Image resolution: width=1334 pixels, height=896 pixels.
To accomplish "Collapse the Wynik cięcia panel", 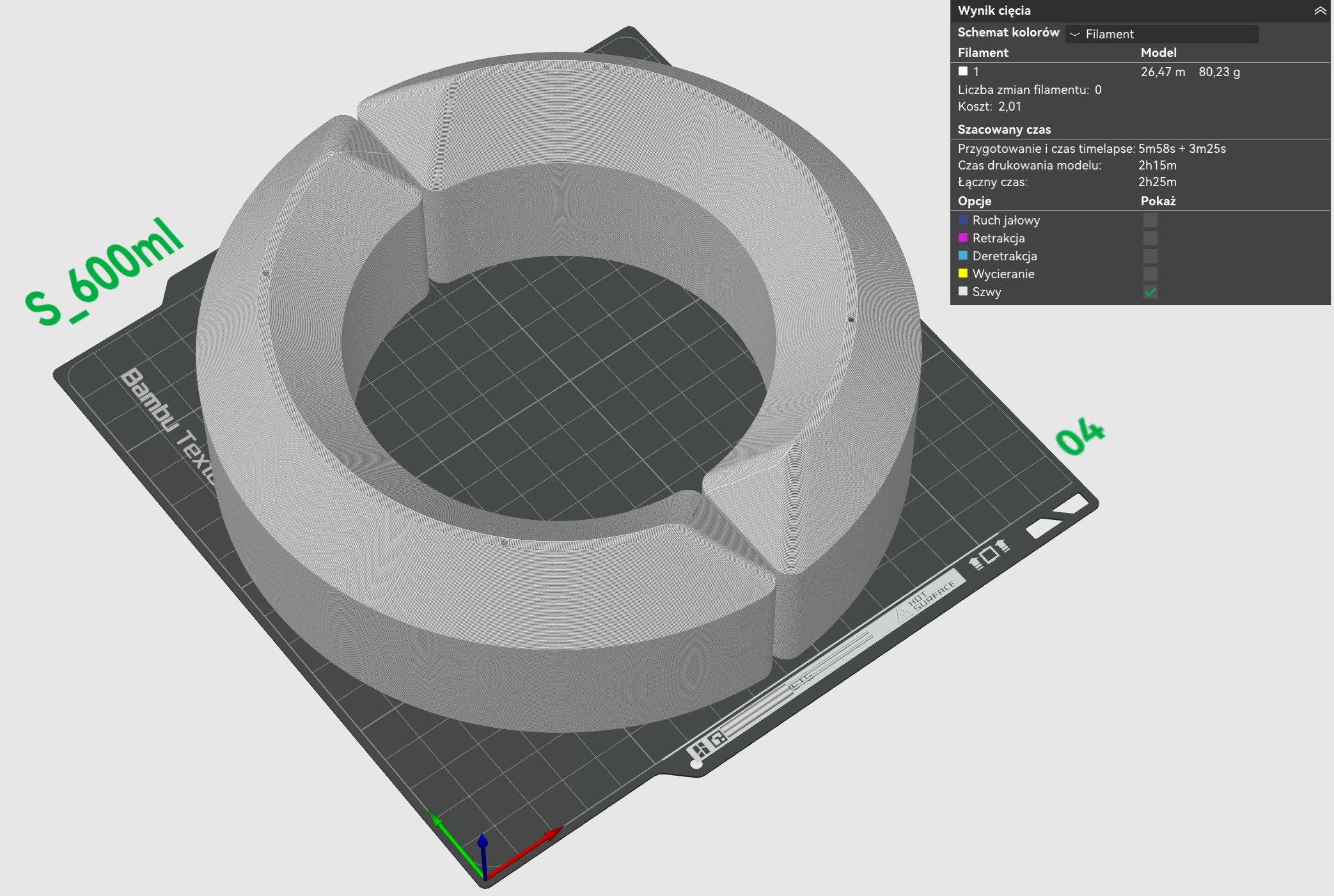I will [x=1319, y=11].
